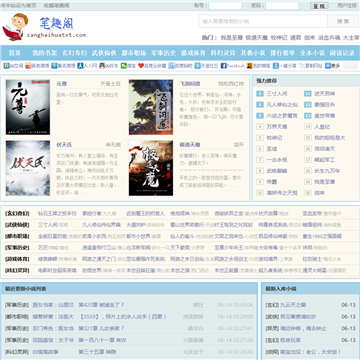Click 复制网址 copy link icon
The height and width of the screenshot is (360, 360).
pyautogui.click(x=302, y=66)
